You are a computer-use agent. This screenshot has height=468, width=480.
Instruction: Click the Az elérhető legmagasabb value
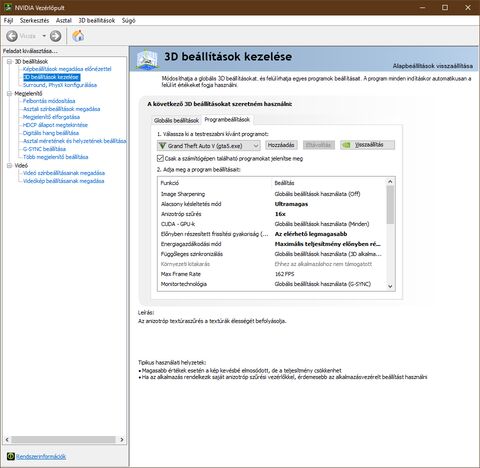(x=311, y=234)
